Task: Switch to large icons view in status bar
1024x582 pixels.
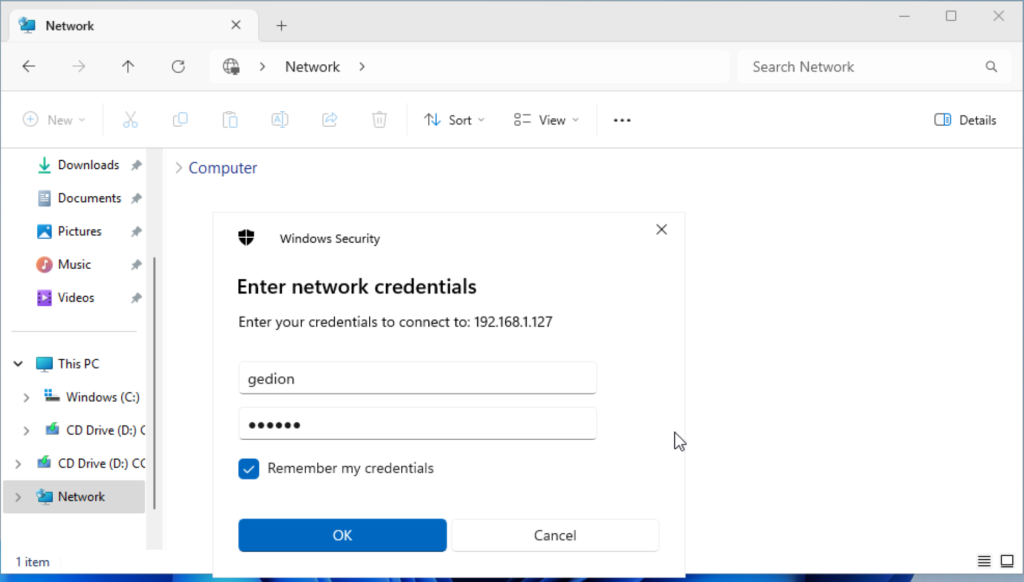Action: coord(1007,561)
